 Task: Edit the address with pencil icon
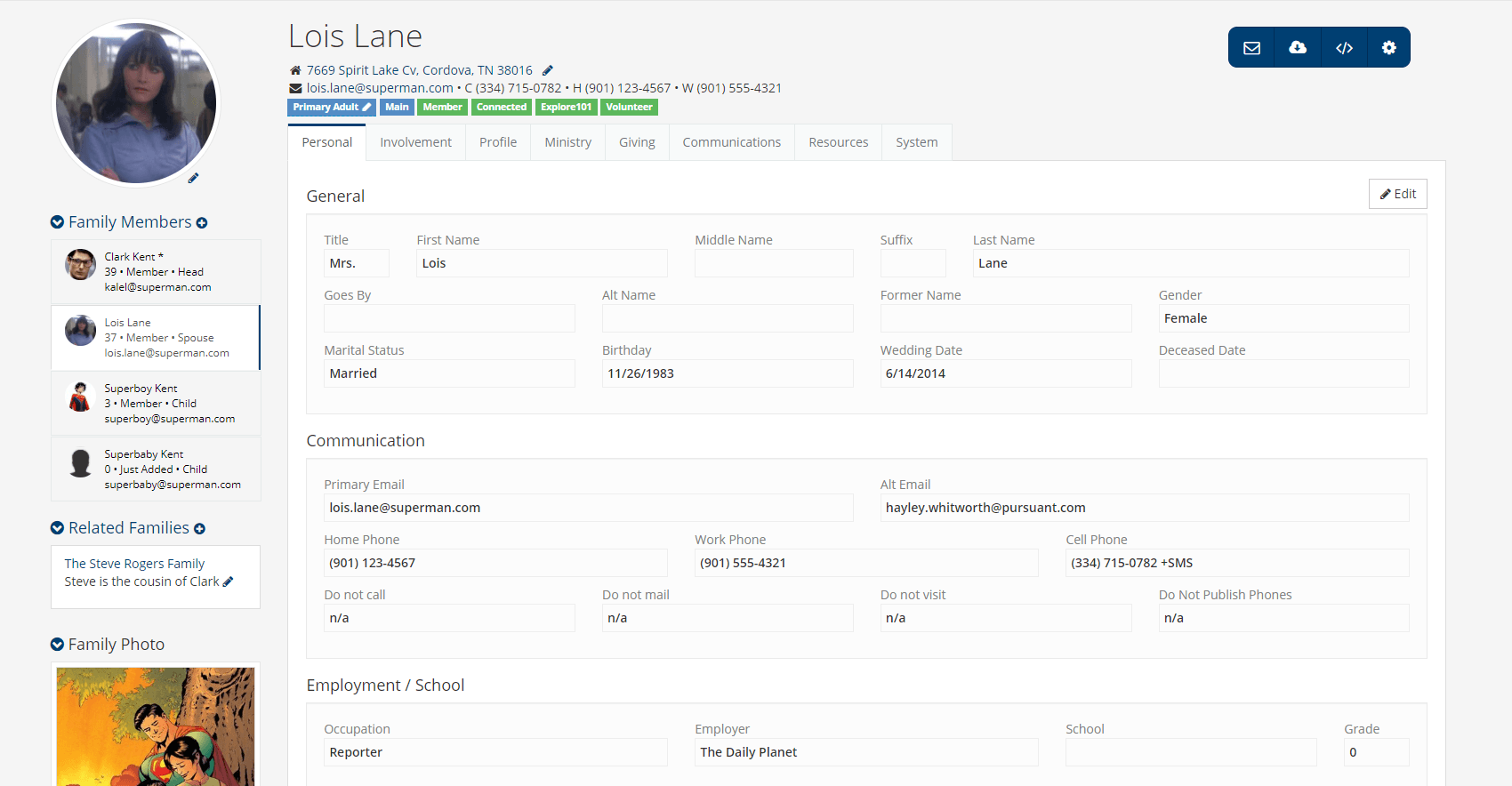click(548, 70)
